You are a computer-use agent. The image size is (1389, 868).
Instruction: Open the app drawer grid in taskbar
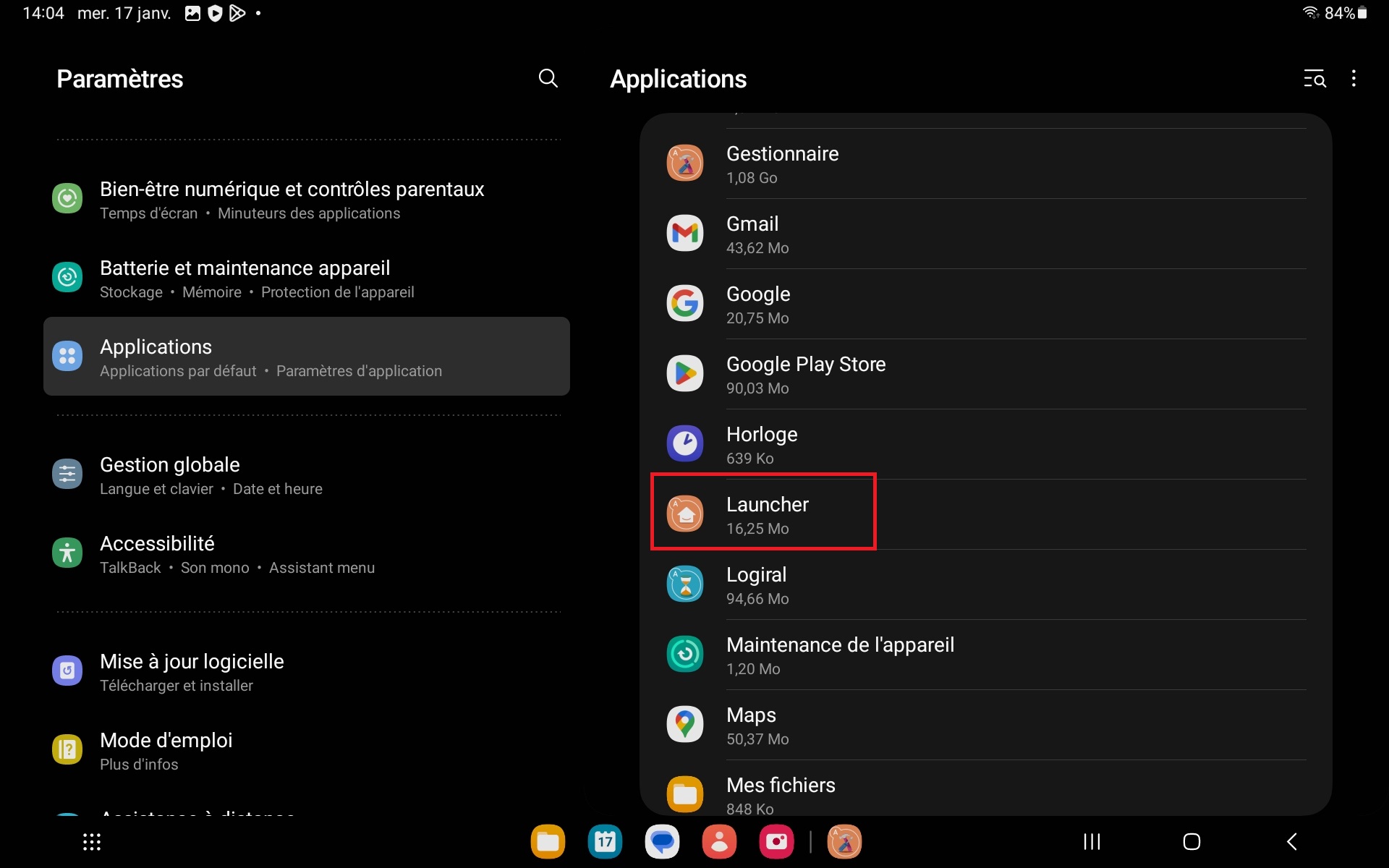click(x=92, y=842)
